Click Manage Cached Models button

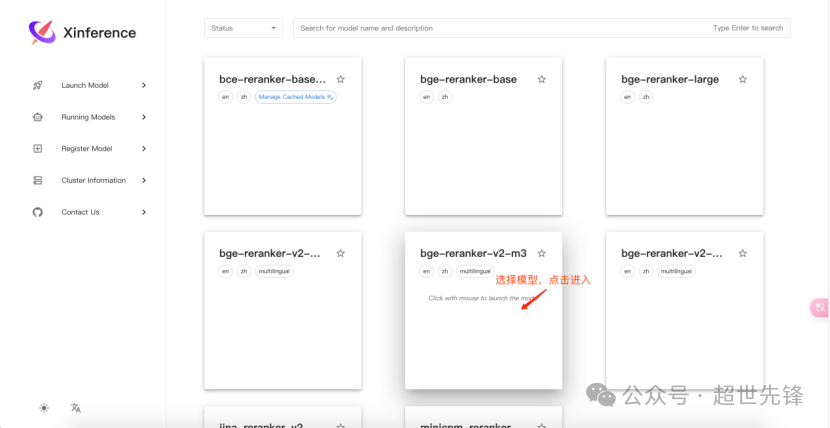click(x=296, y=97)
